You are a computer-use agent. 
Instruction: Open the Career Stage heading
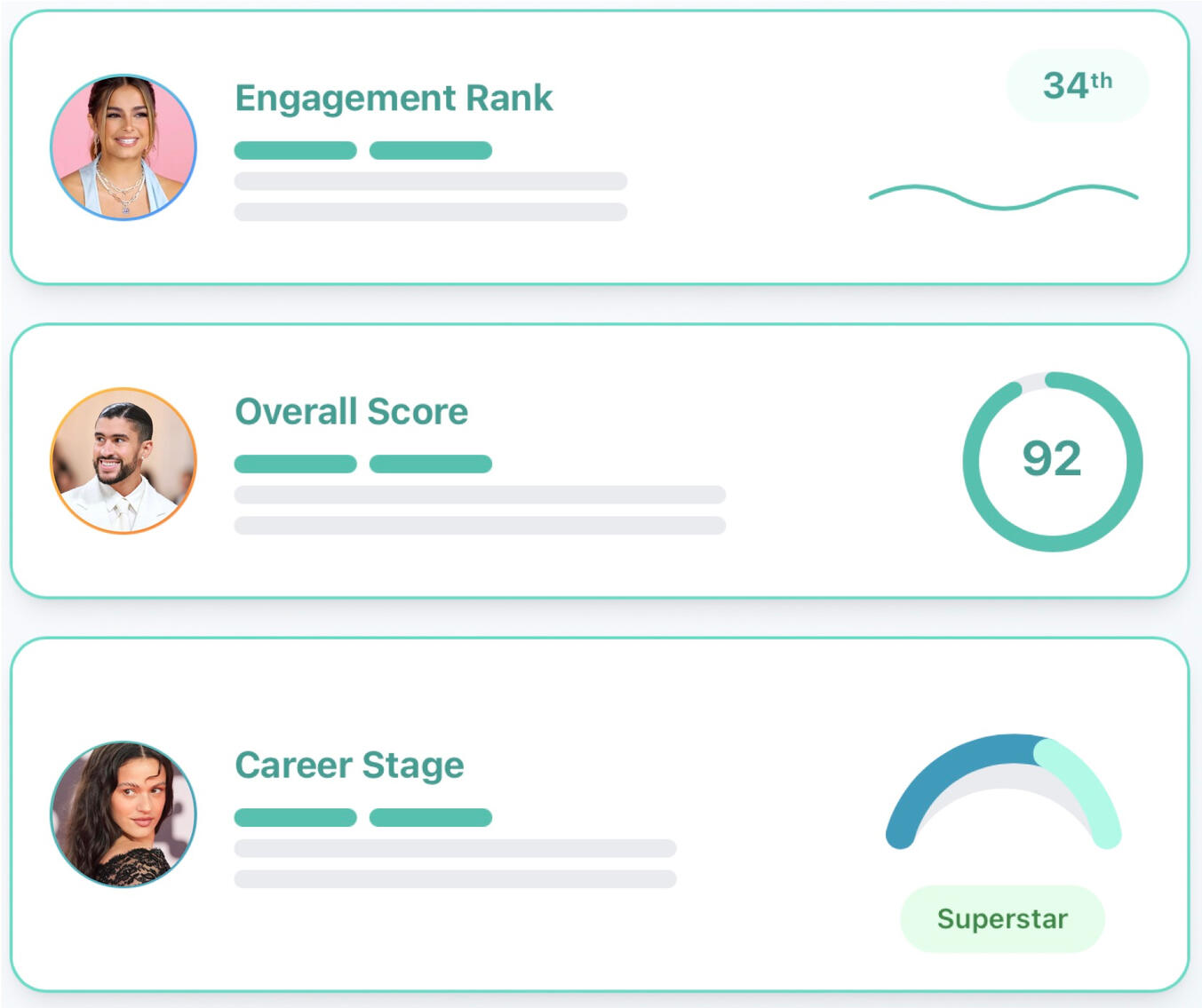click(349, 765)
